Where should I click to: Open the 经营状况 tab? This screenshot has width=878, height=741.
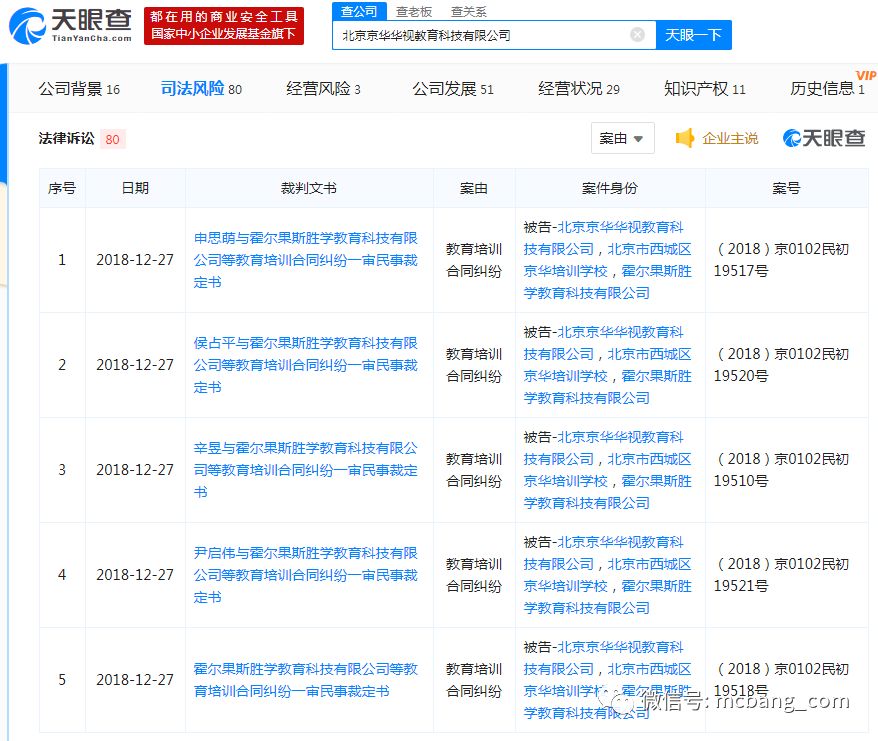(578, 88)
